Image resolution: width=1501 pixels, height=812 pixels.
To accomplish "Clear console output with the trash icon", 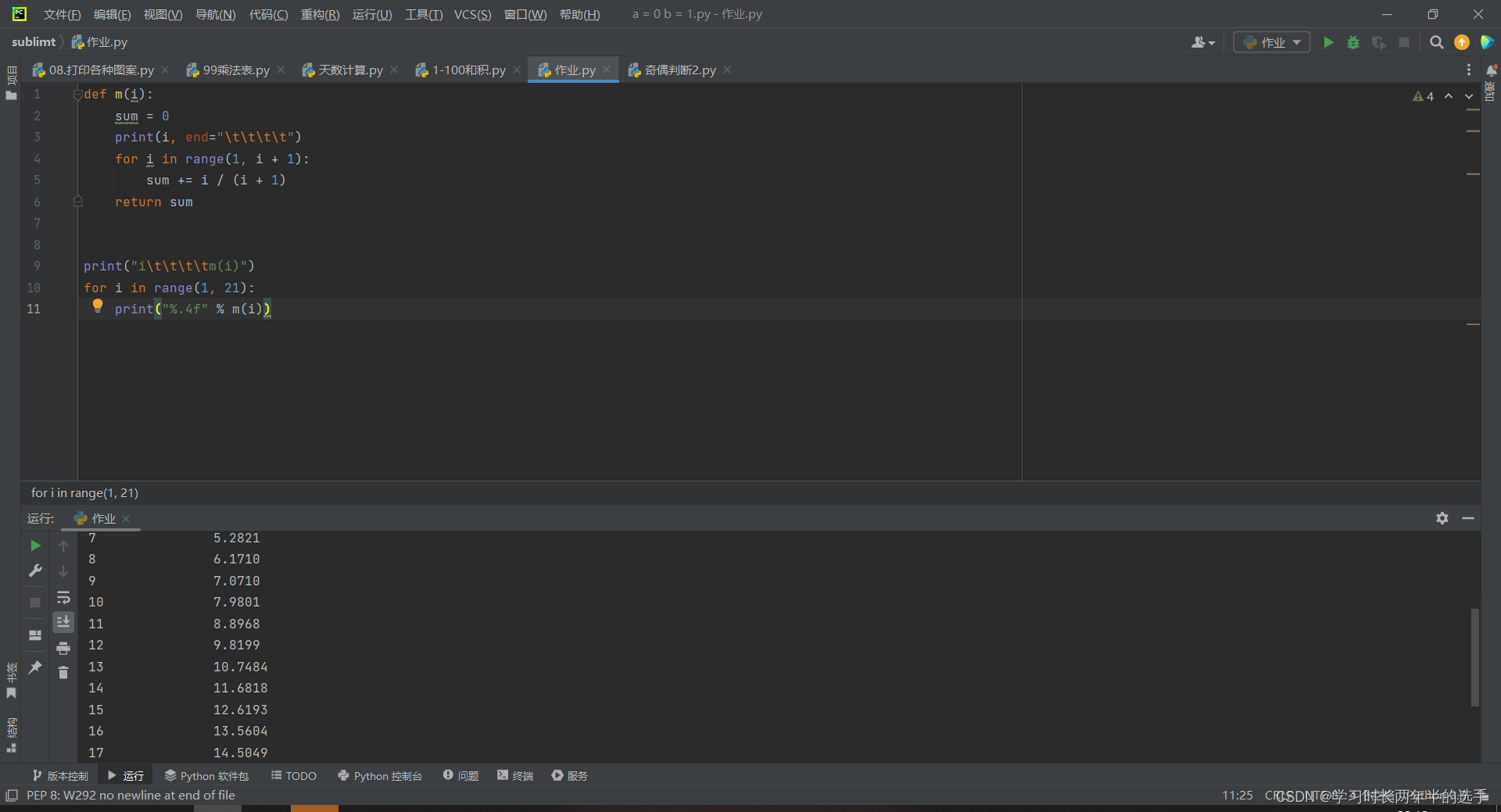I will click(x=63, y=673).
